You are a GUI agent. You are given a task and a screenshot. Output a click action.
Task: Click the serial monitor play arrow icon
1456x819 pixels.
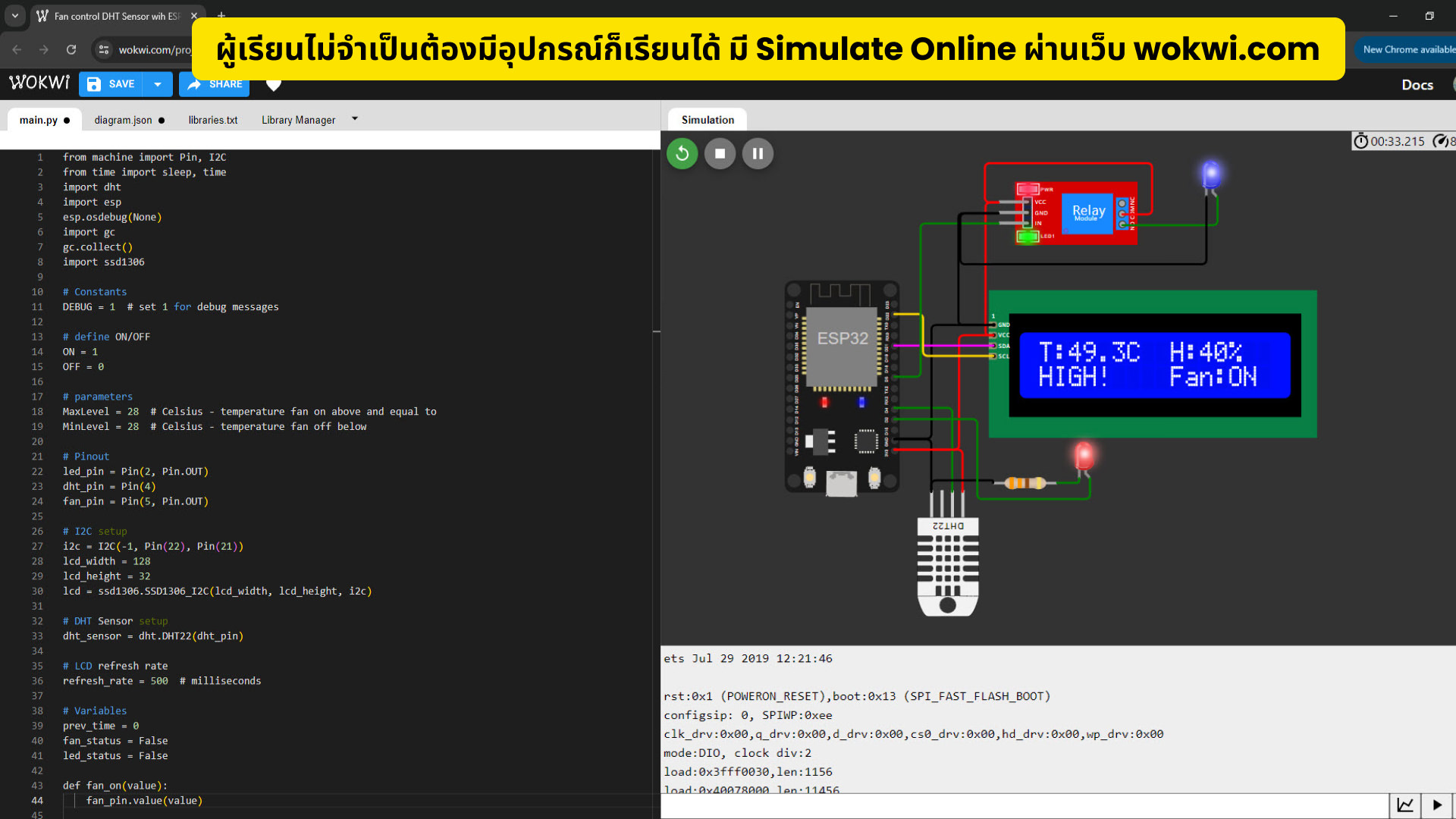click(1437, 805)
